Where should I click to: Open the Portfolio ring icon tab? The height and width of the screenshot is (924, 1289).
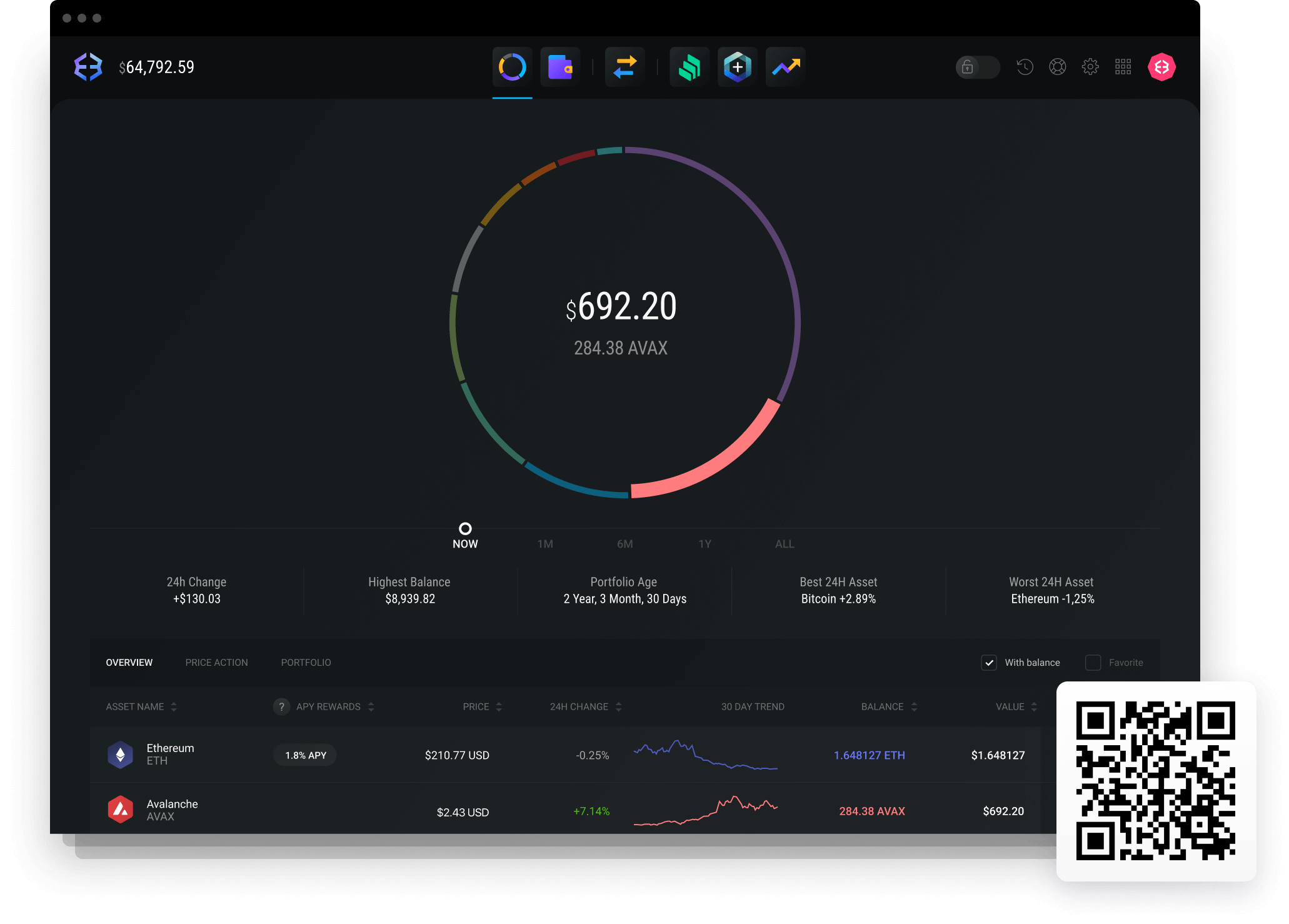pyautogui.click(x=512, y=67)
